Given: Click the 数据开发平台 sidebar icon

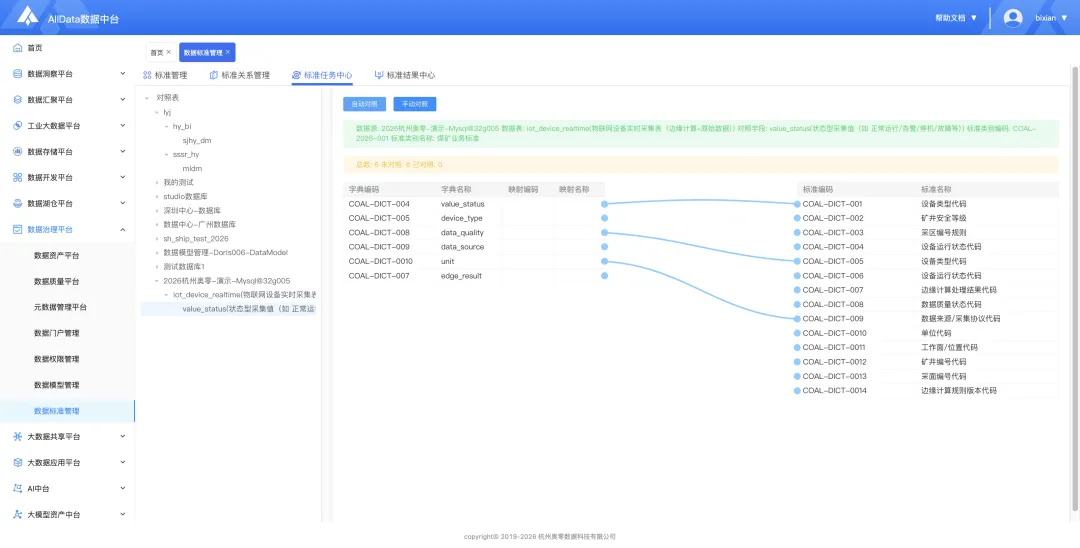Looking at the screenshot, I should (x=18, y=178).
